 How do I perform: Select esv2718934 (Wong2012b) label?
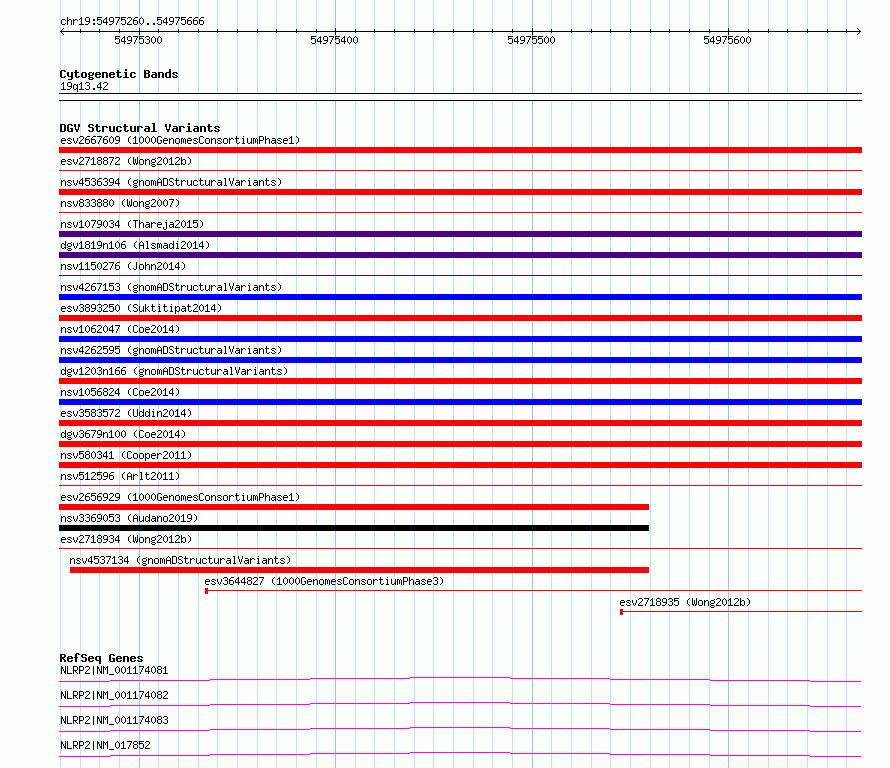click(126, 539)
